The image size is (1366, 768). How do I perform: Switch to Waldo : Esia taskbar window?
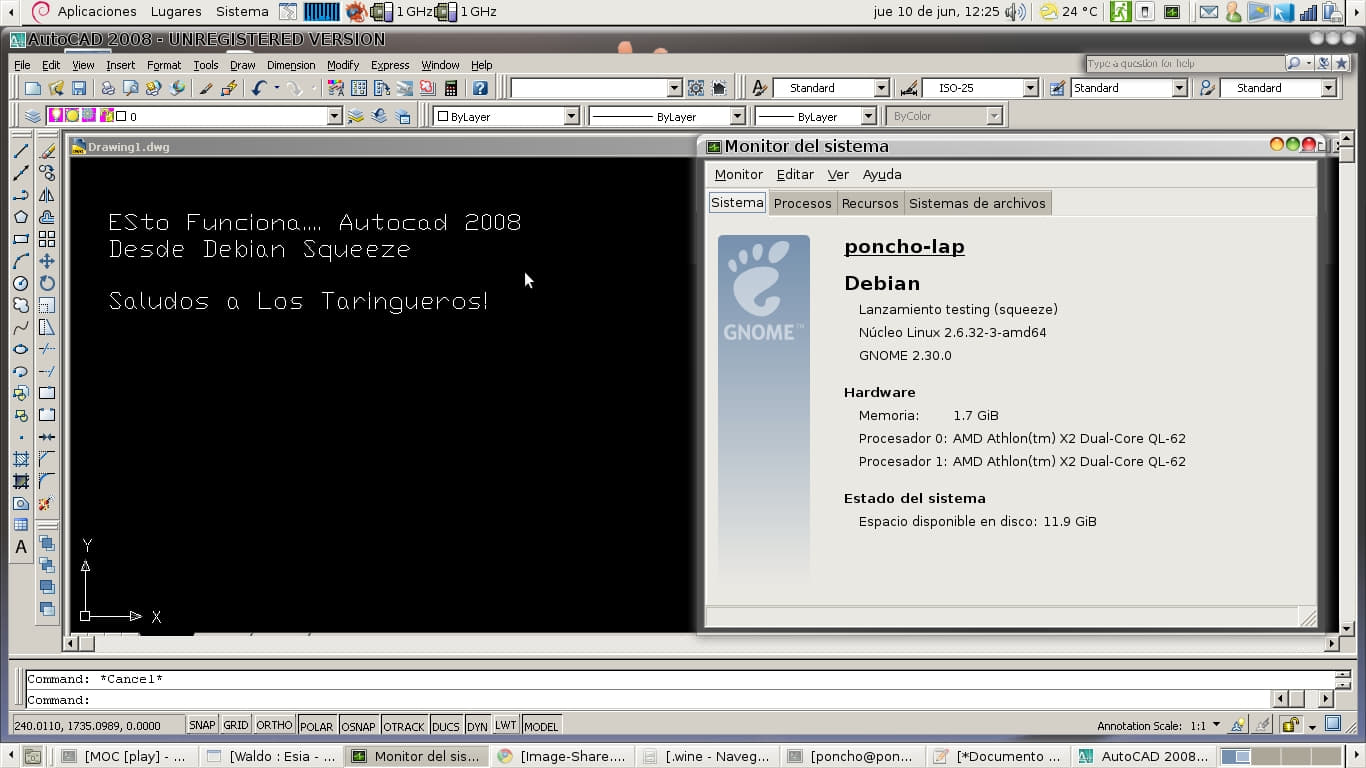pos(271,756)
